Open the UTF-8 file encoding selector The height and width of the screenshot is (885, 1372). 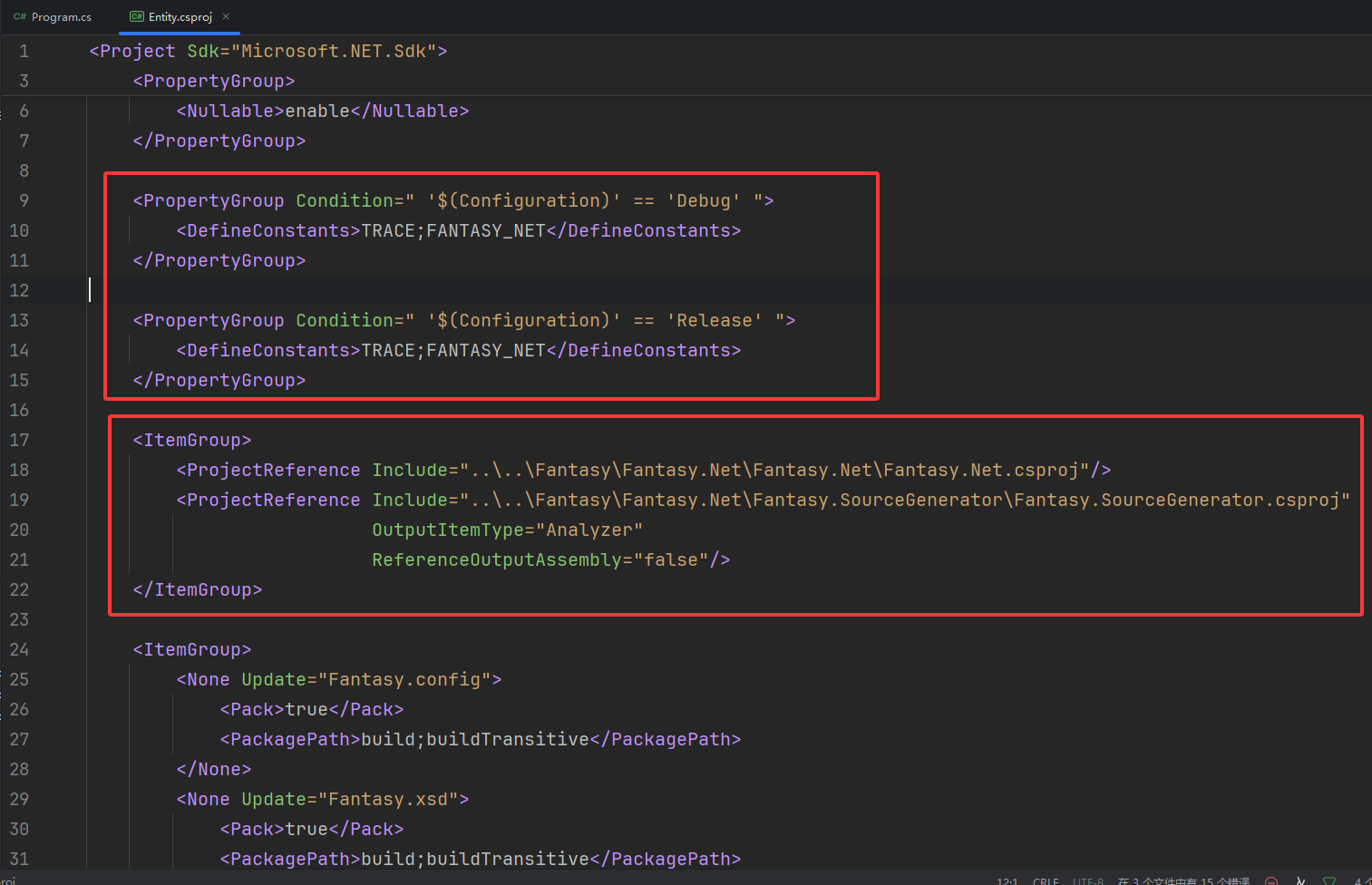[1087, 881]
